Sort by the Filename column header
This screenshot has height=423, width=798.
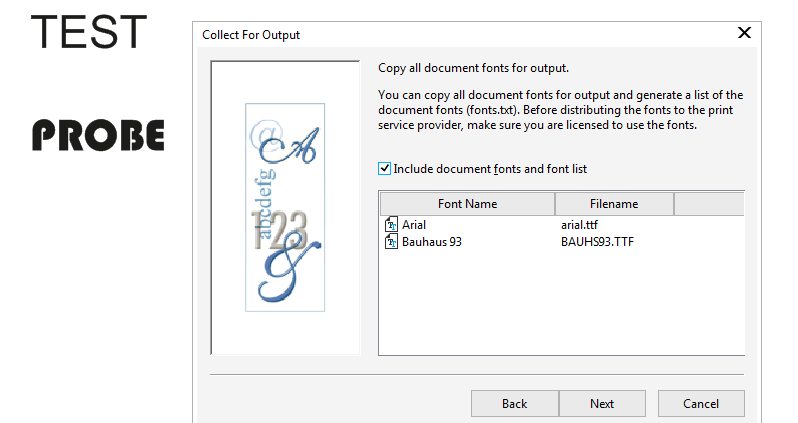[614, 204]
